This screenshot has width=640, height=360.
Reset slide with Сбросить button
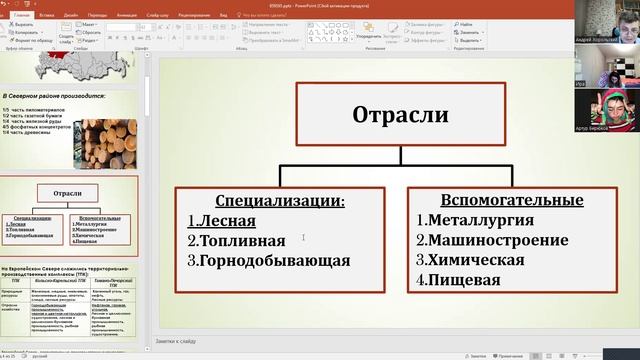click(x=89, y=32)
